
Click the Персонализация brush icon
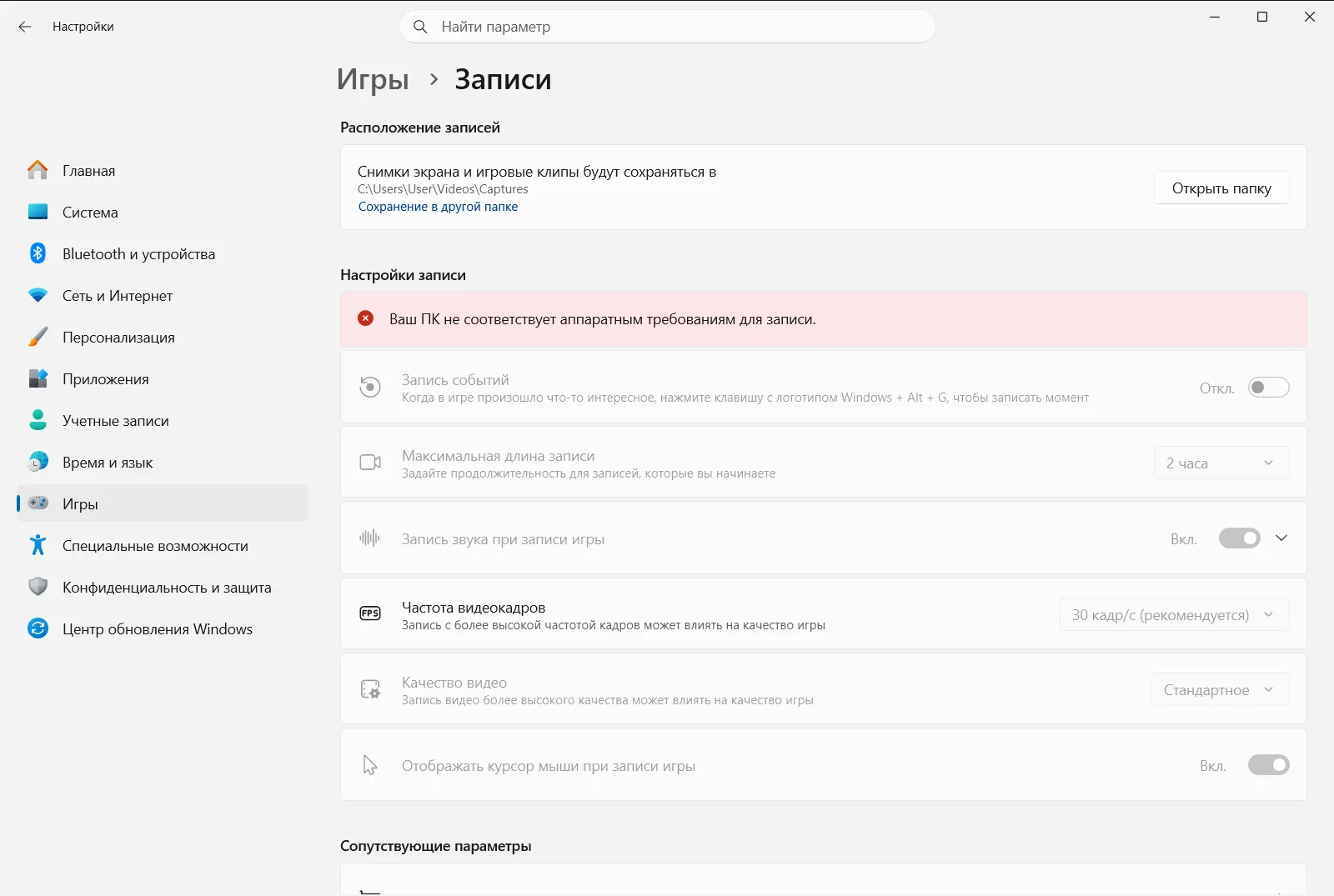(38, 337)
